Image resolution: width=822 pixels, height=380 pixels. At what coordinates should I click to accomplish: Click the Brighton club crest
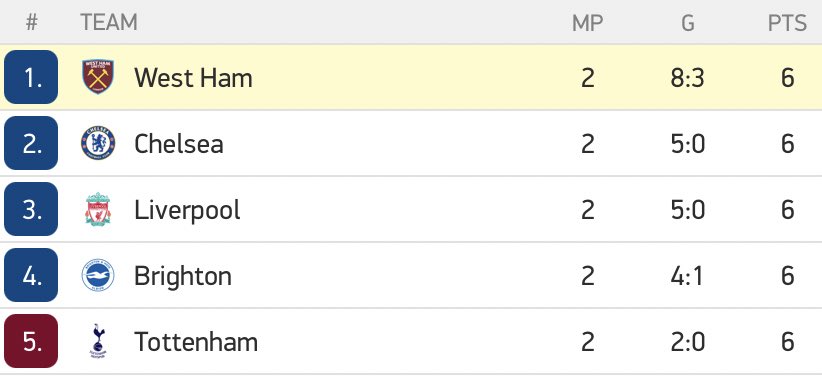[x=98, y=275]
